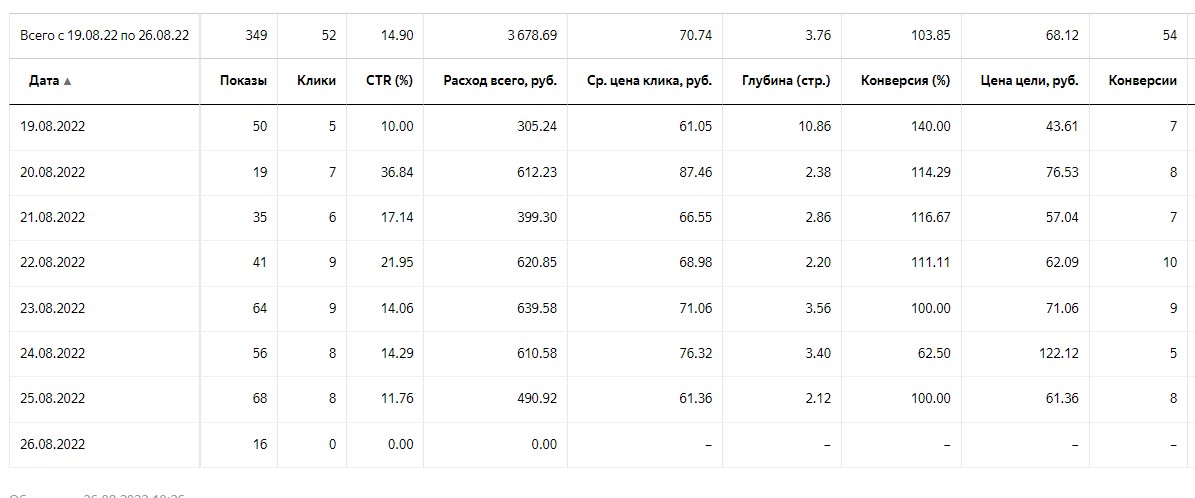Click the 10.86 depth value cell
This screenshot has height=498, width=1195.
[x=812, y=127]
